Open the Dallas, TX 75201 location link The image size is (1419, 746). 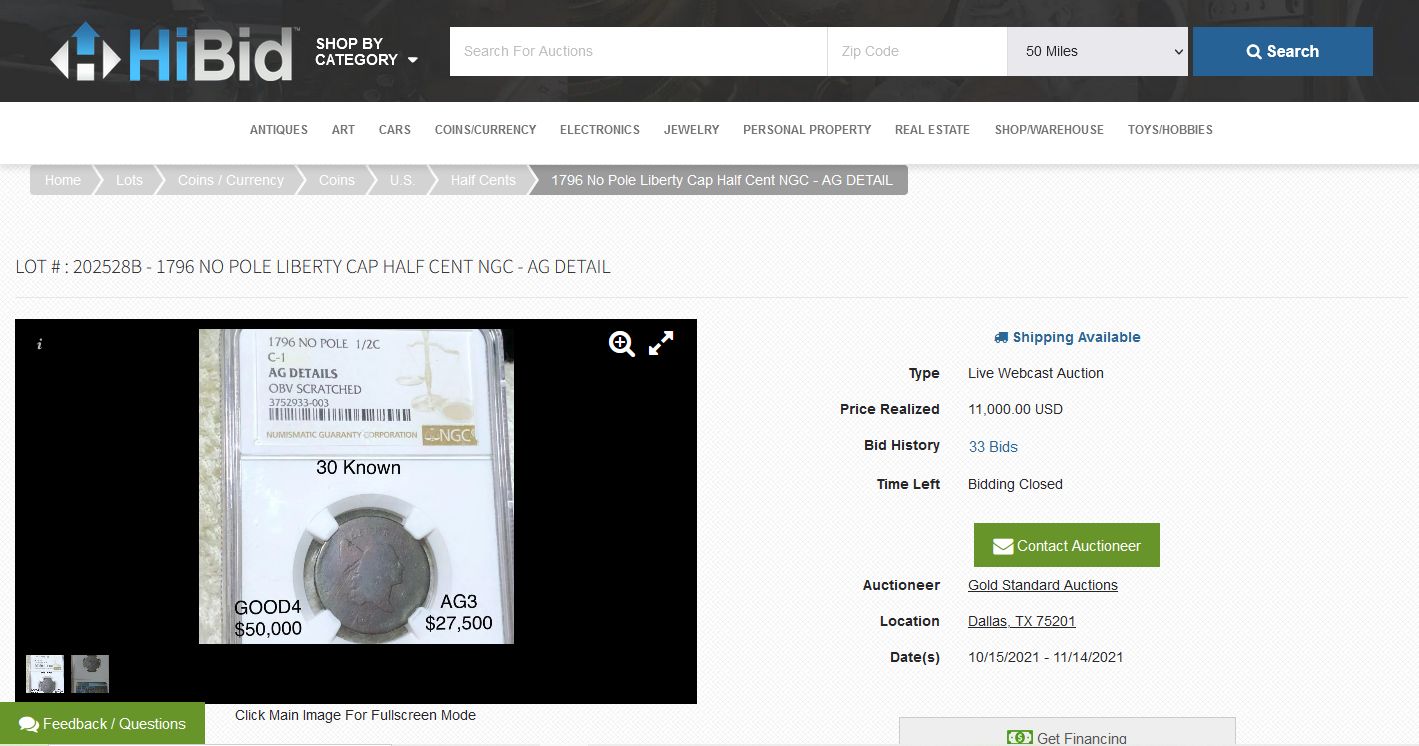[1021, 621]
